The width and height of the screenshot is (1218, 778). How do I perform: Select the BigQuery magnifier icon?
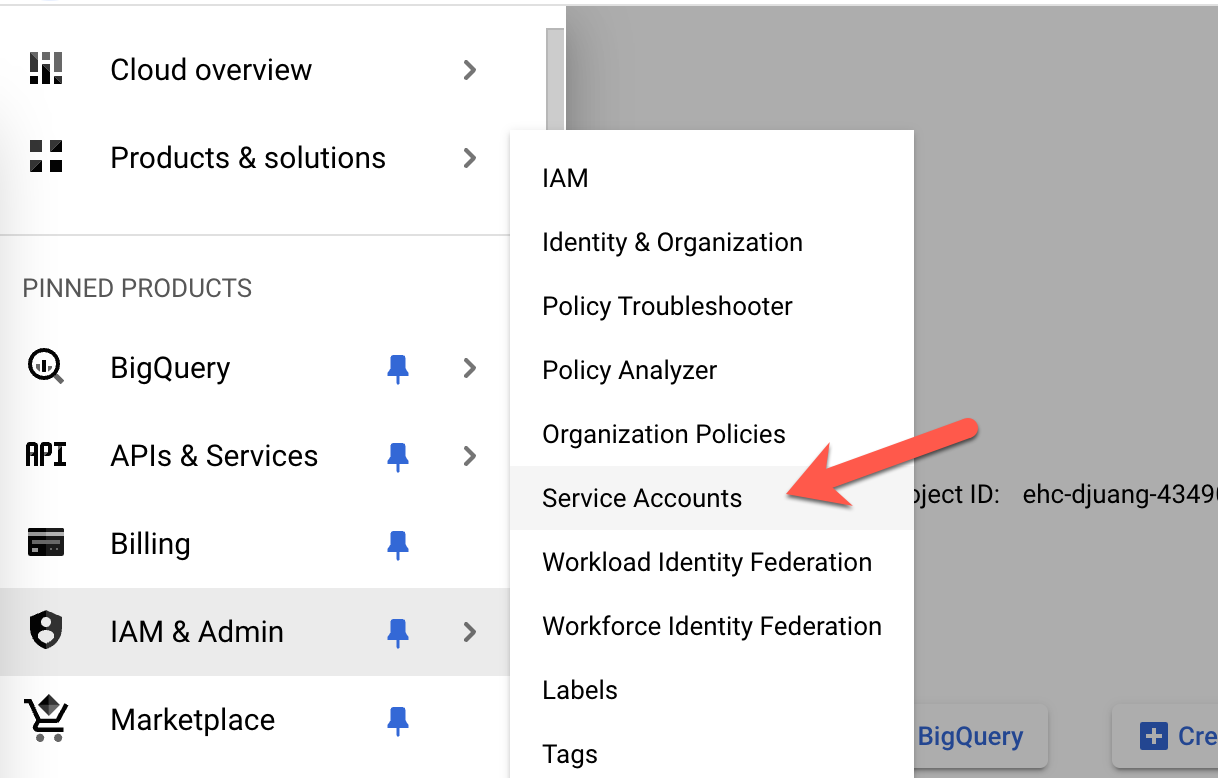[x=45, y=367]
